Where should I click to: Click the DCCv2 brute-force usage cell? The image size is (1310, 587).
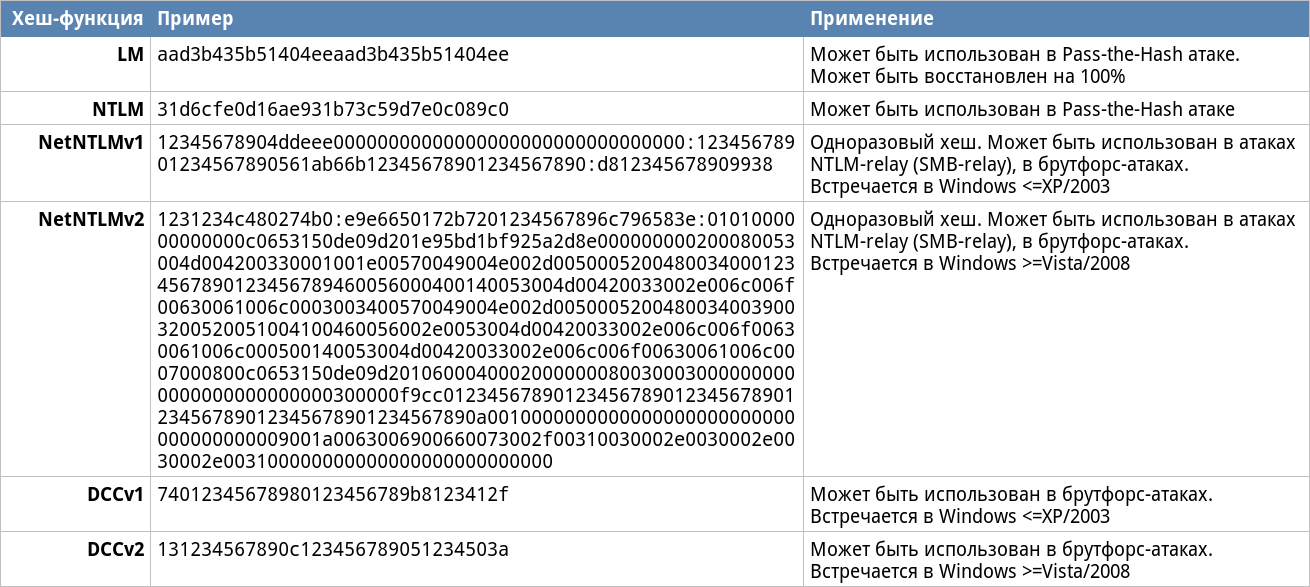[1011, 560]
